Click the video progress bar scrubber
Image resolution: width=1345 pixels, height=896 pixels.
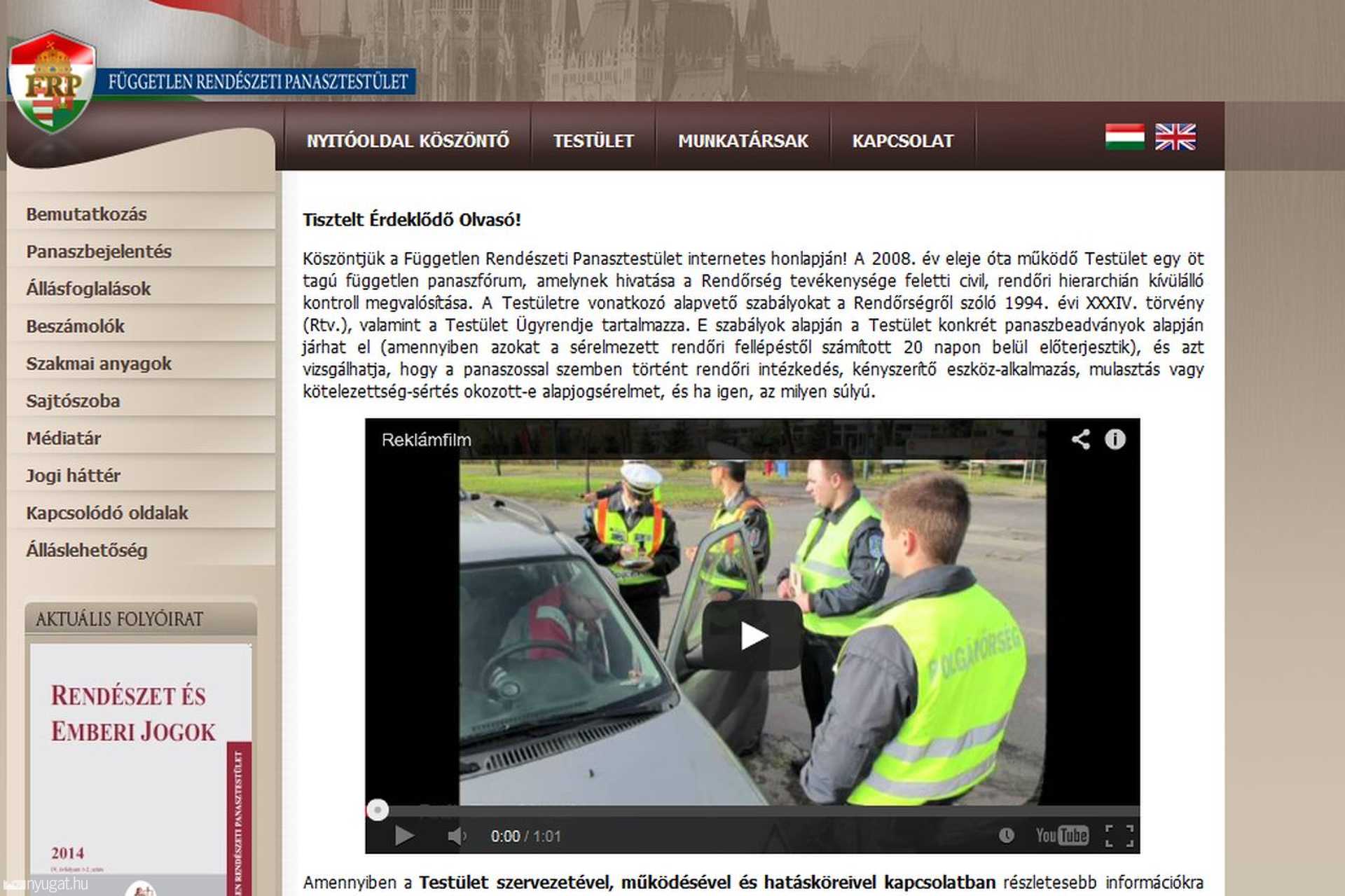(378, 810)
